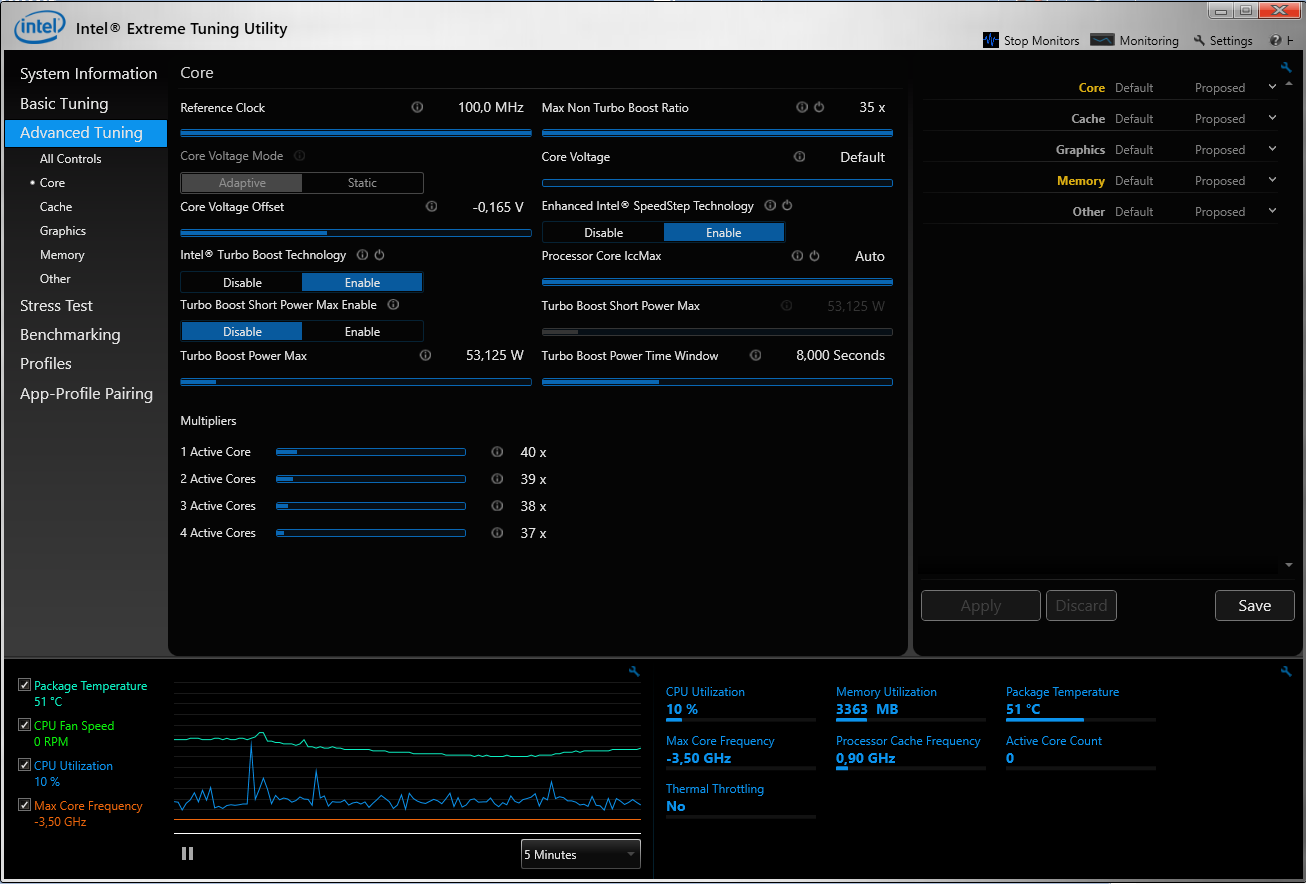Click the Intel Turbo Boost Technology info icon
Screen dimensions: 1306x884
(362, 255)
